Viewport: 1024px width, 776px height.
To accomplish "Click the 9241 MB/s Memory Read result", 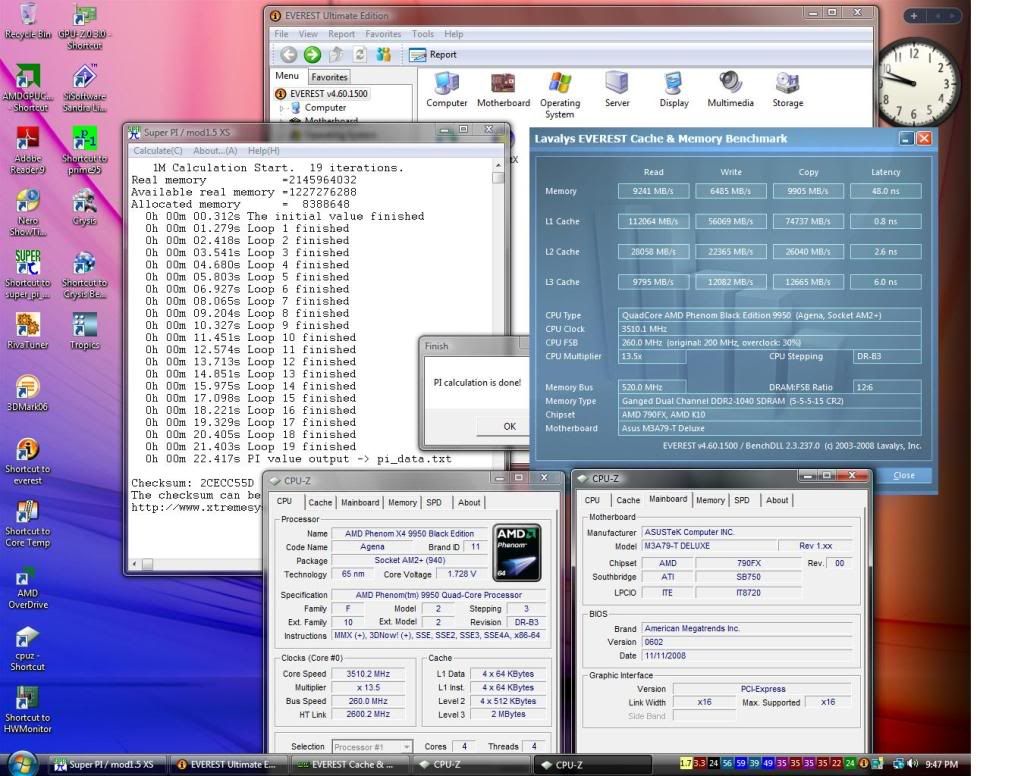I will click(x=653, y=191).
